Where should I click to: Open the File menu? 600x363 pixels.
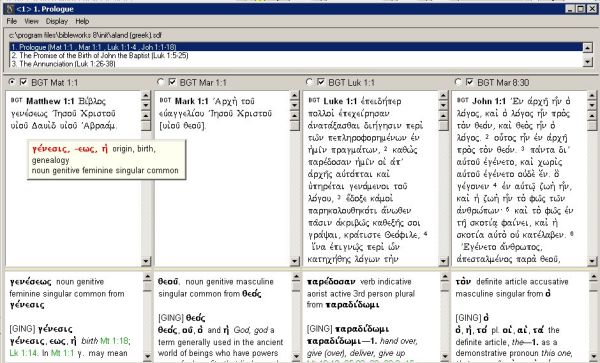point(11,21)
